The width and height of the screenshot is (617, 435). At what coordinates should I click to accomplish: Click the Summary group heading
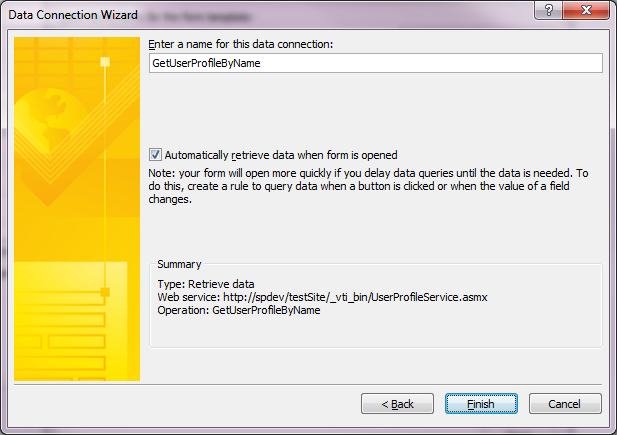179,264
